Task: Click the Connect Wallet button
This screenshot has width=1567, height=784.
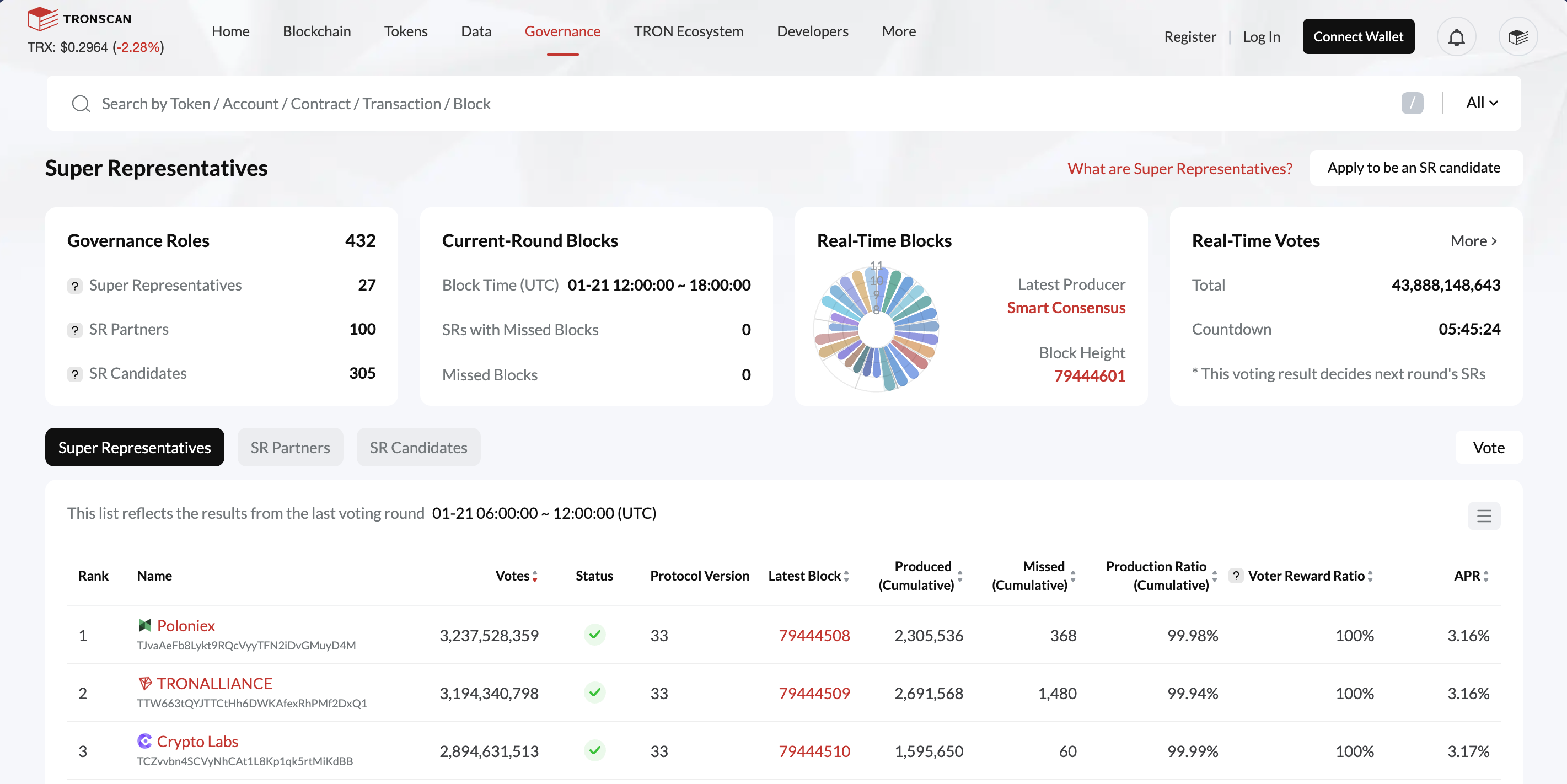Action: pyautogui.click(x=1359, y=36)
